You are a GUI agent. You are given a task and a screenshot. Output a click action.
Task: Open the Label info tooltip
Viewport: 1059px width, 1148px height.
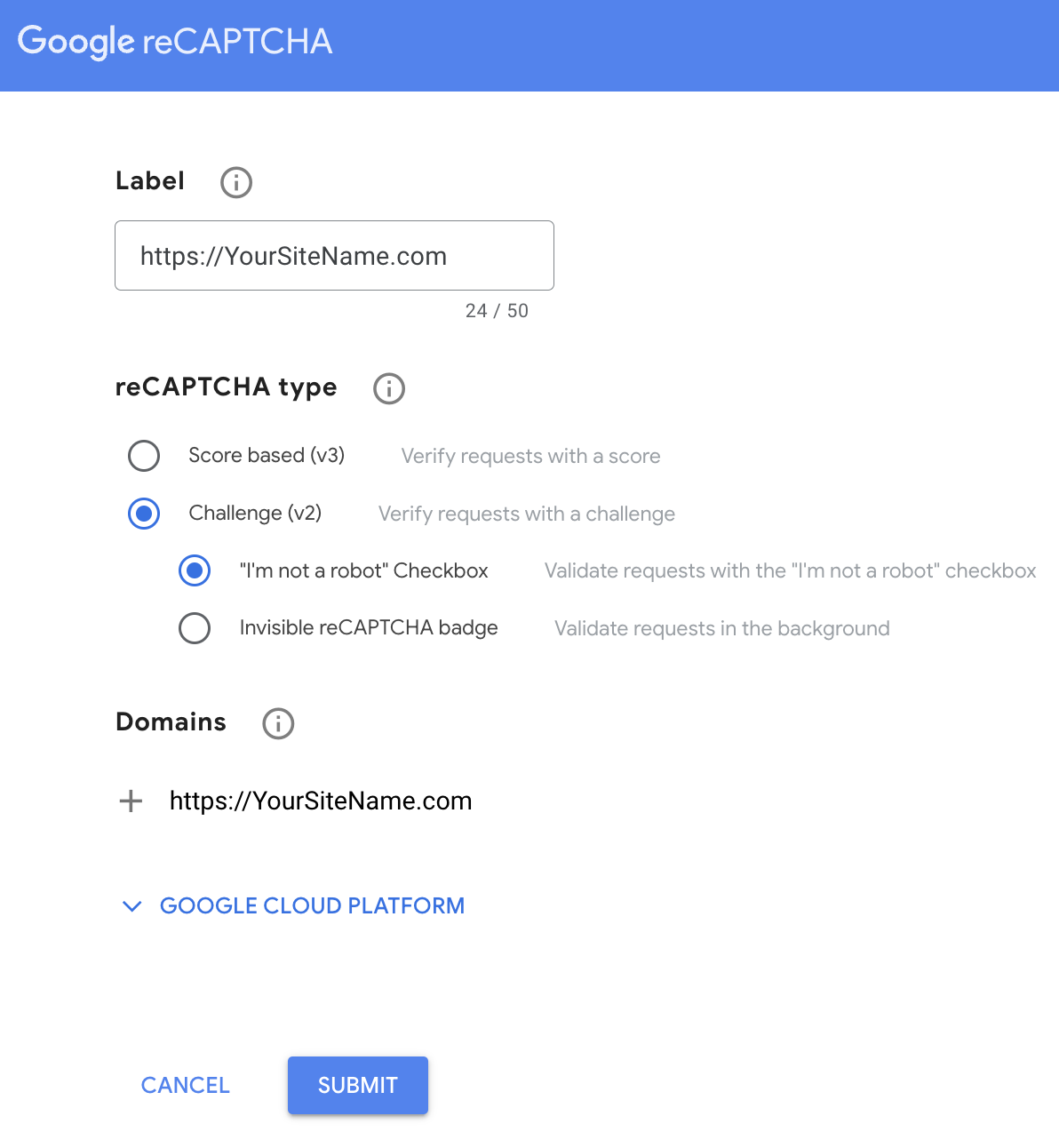coord(235,182)
